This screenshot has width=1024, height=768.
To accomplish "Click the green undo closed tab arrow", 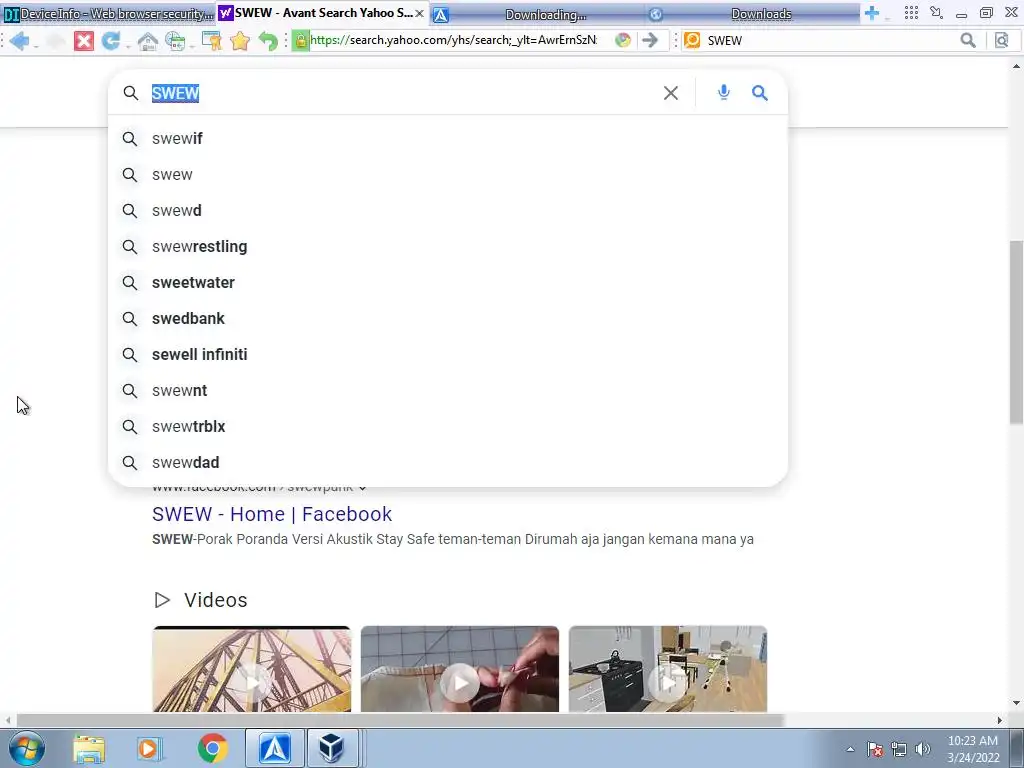I will click(268, 40).
